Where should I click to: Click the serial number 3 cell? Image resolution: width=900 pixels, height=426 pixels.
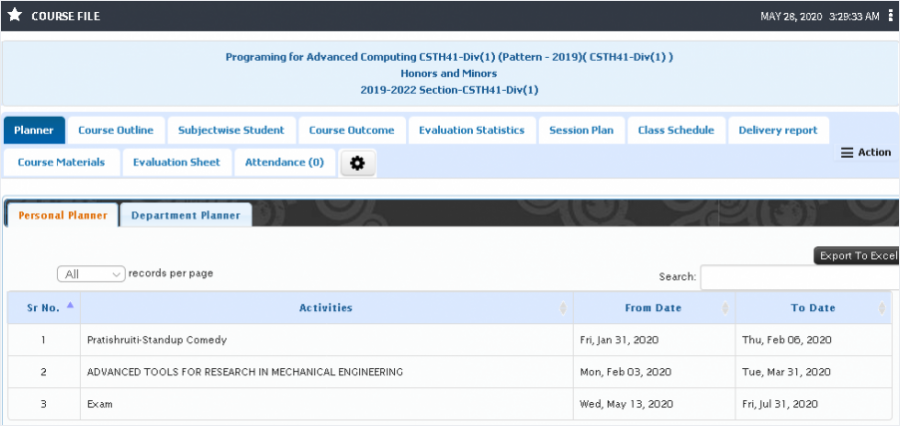coord(44,404)
